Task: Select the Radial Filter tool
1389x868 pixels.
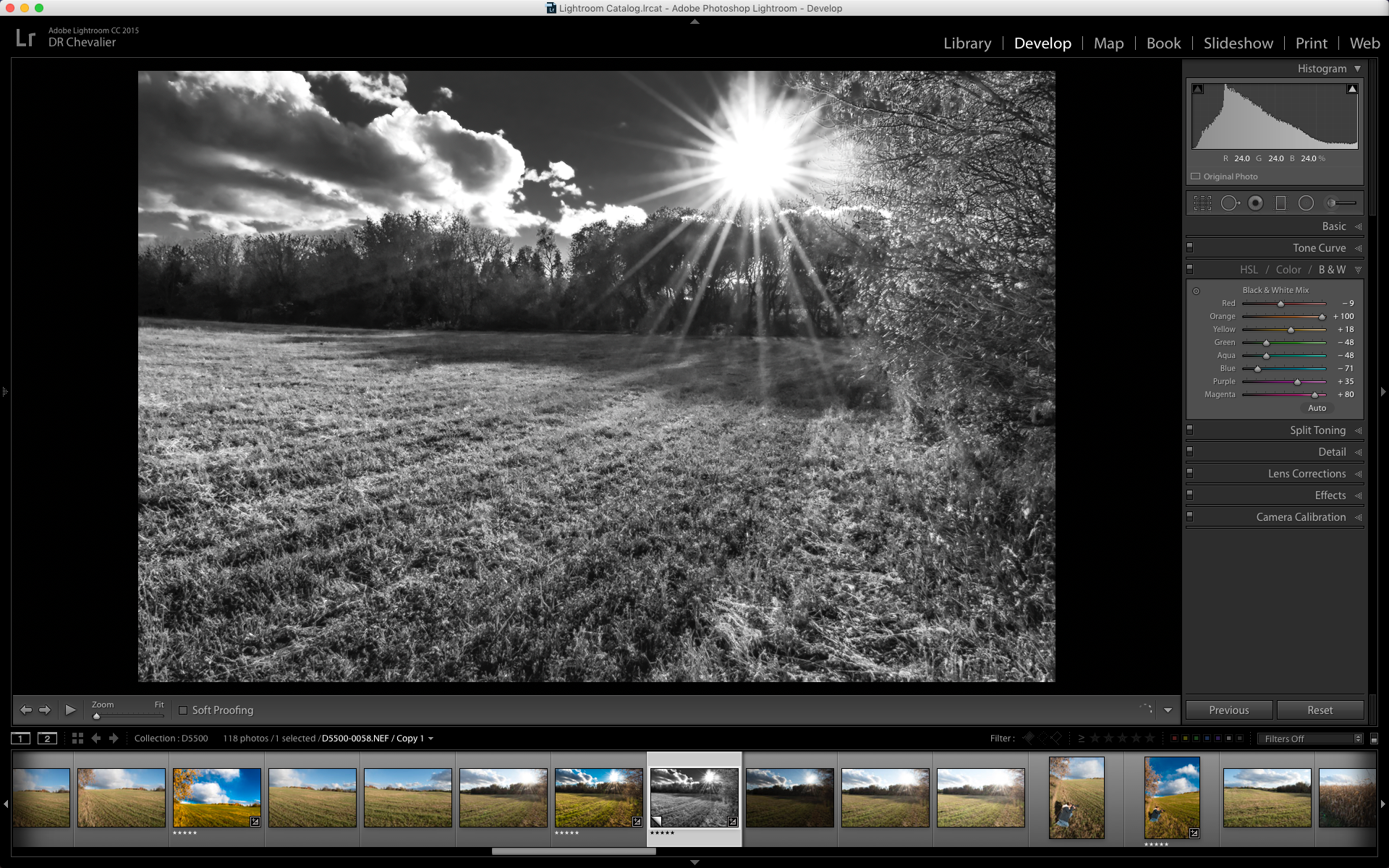Action: click(x=1306, y=203)
